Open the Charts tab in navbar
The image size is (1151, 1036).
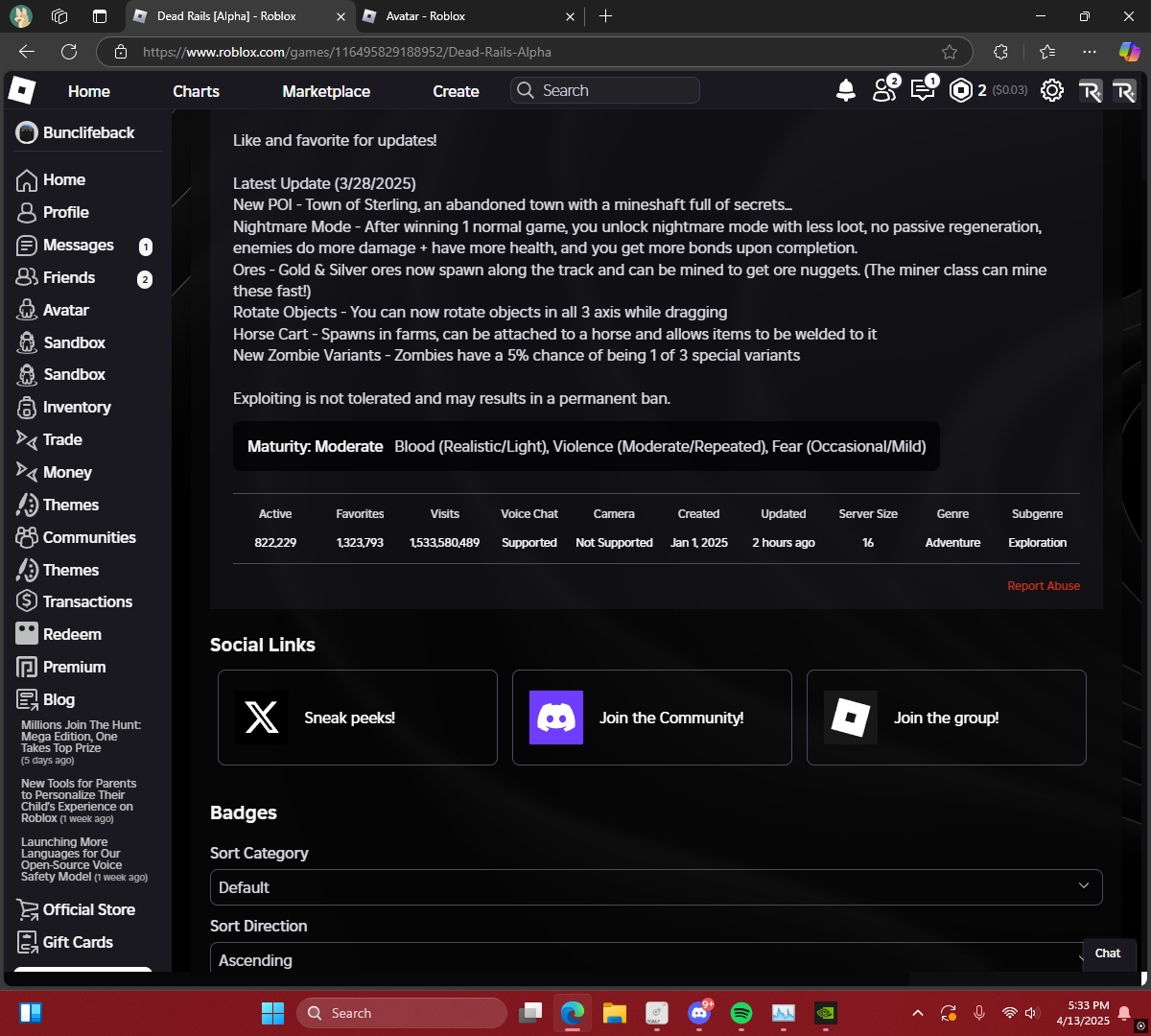[196, 91]
